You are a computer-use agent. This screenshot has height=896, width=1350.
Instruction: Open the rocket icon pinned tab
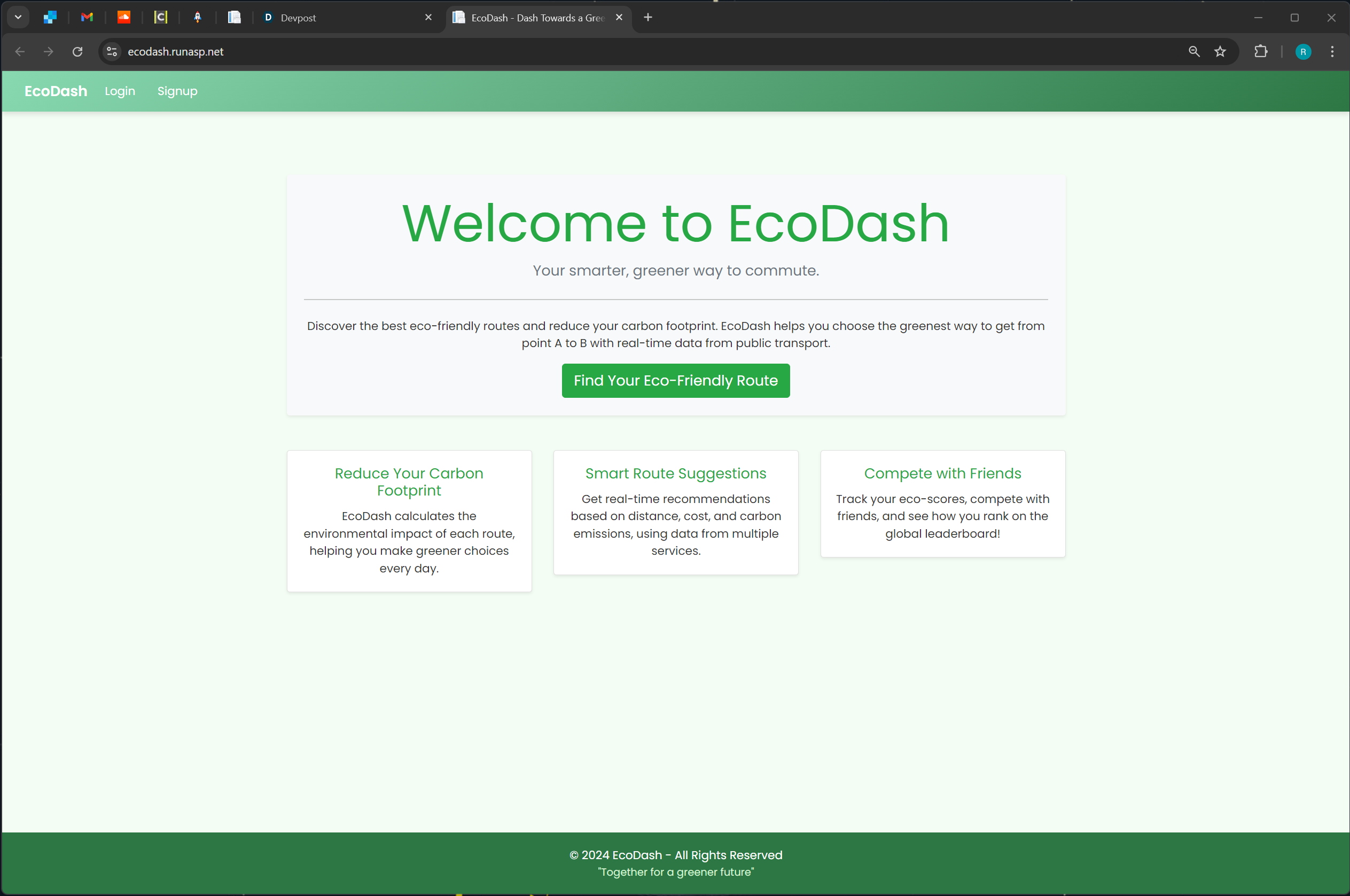197,18
